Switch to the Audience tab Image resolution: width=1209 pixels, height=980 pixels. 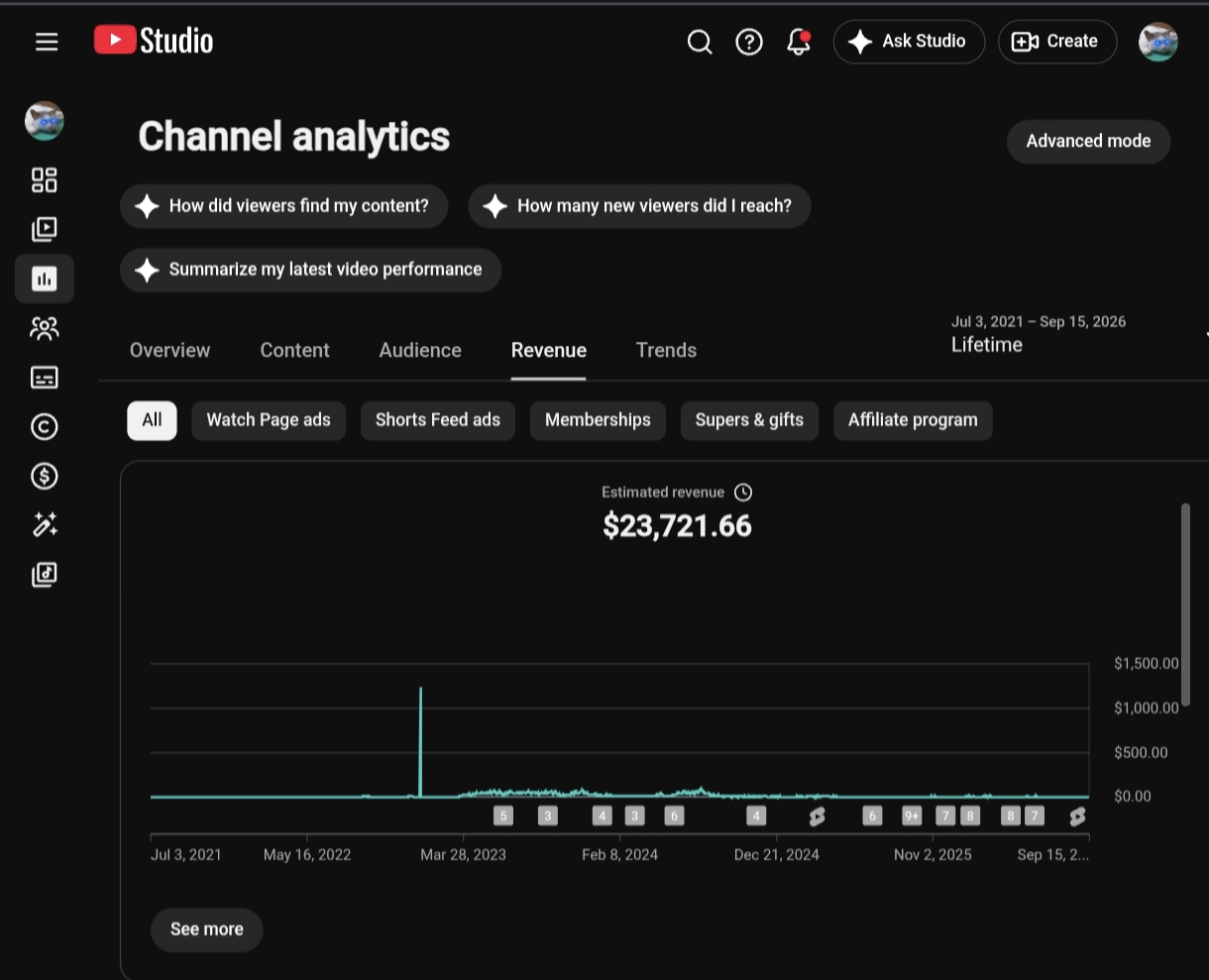tap(420, 350)
